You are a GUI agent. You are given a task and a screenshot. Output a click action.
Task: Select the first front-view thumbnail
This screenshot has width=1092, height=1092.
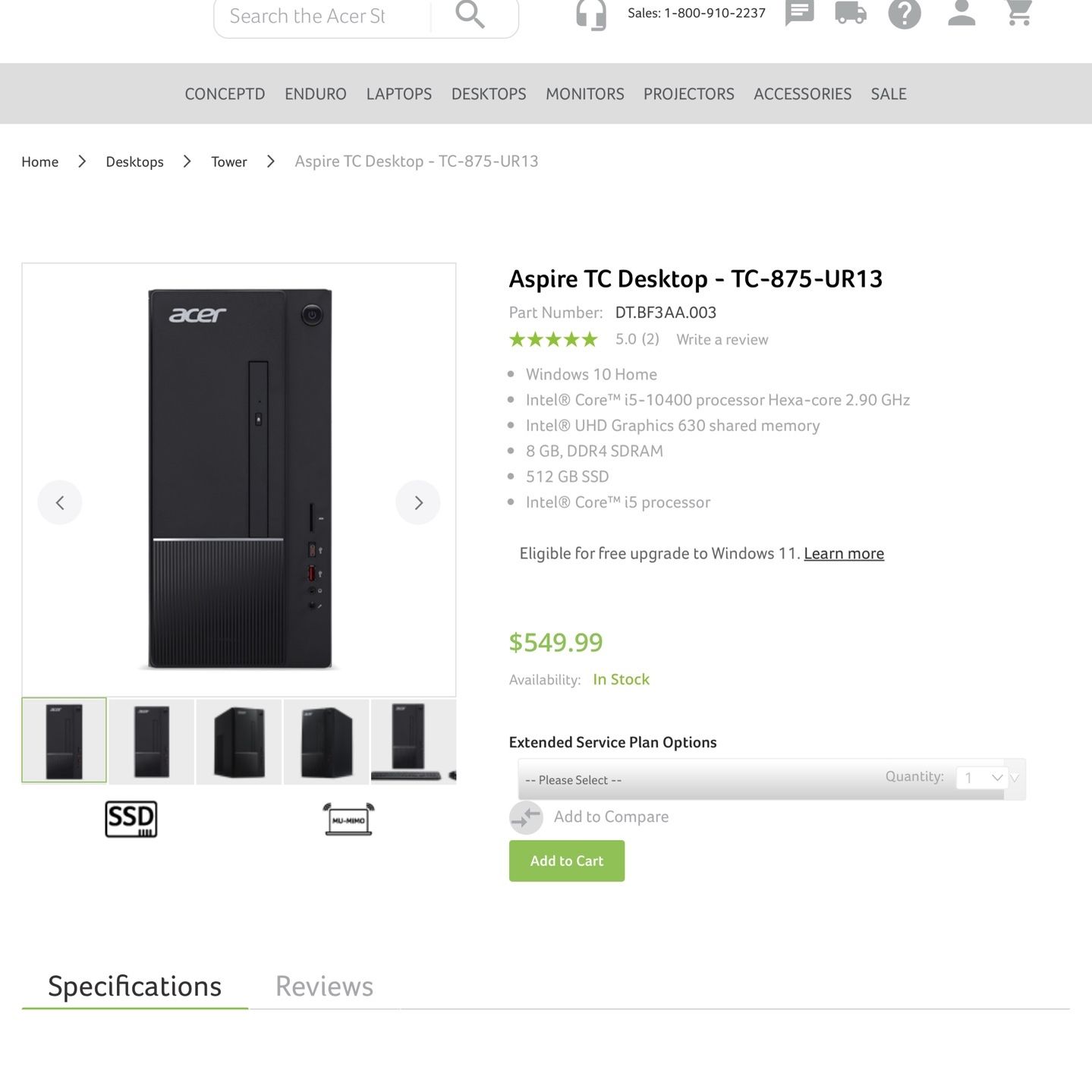(x=64, y=740)
